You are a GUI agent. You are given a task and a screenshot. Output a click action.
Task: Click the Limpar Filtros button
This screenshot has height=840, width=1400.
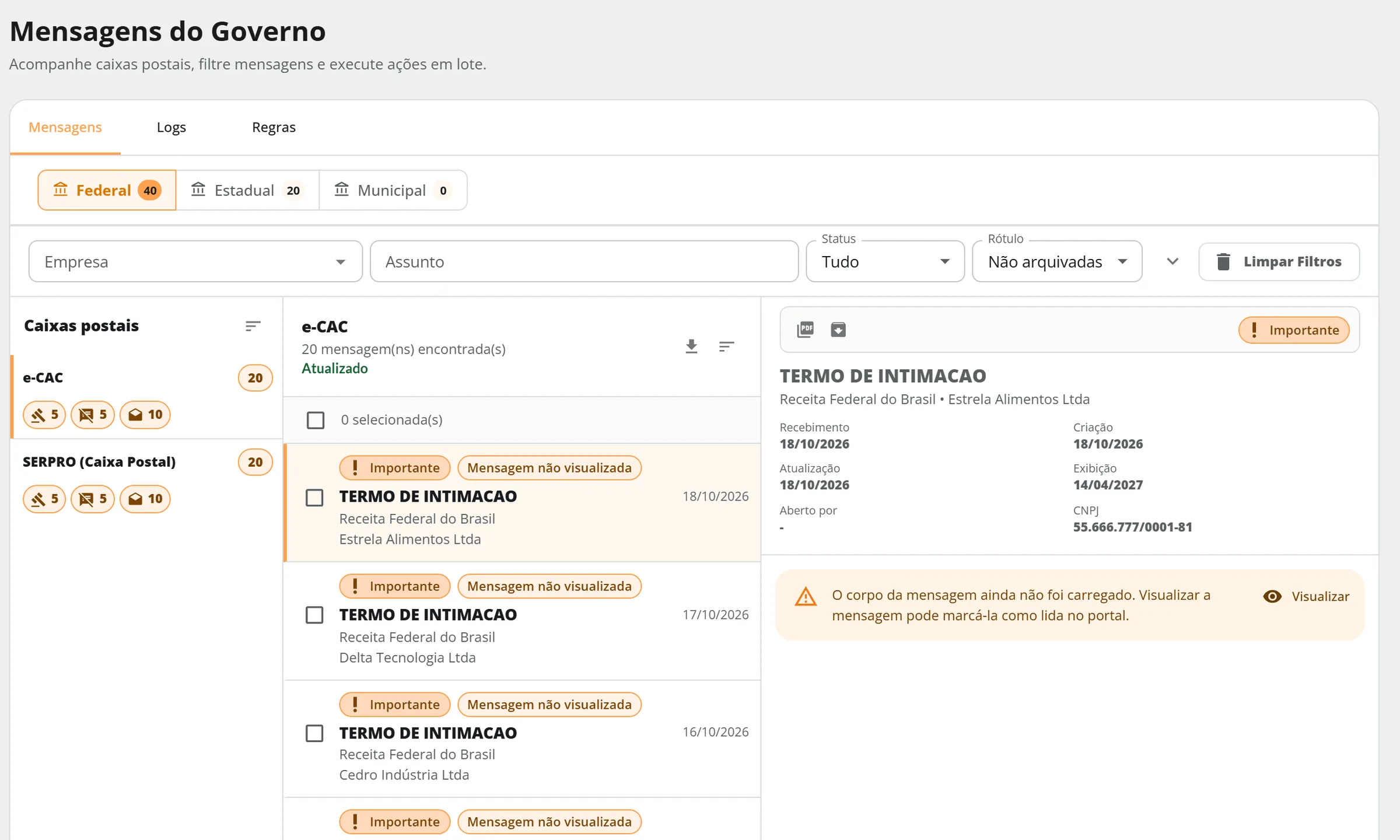(1279, 261)
